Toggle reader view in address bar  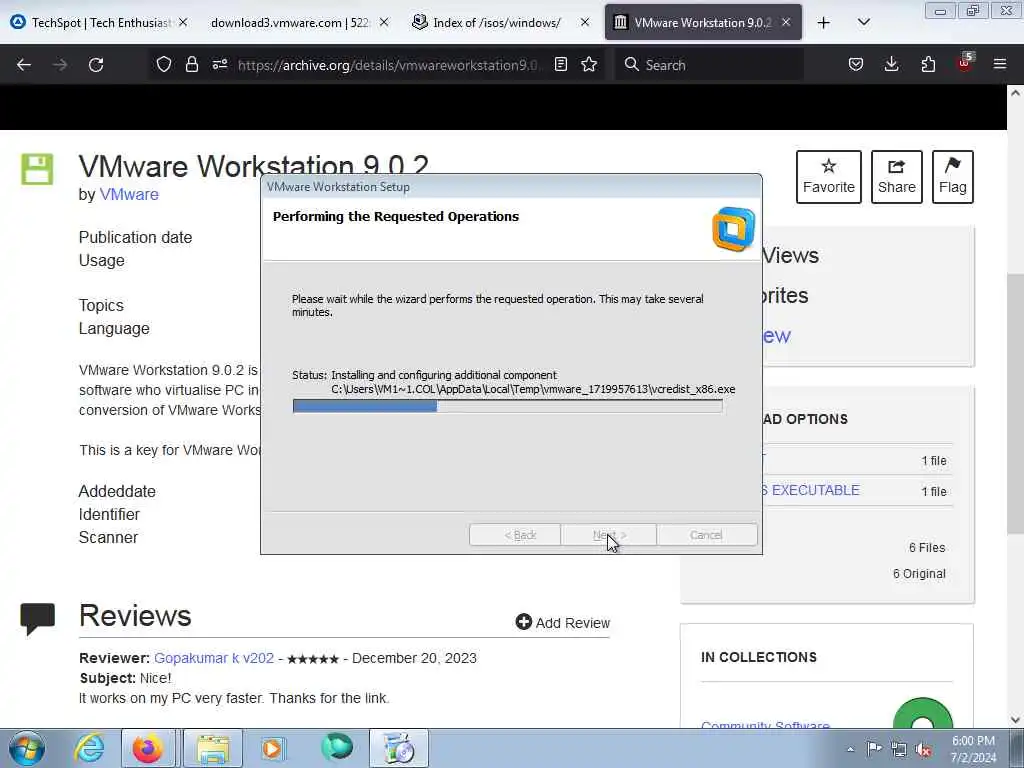pos(560,64)
